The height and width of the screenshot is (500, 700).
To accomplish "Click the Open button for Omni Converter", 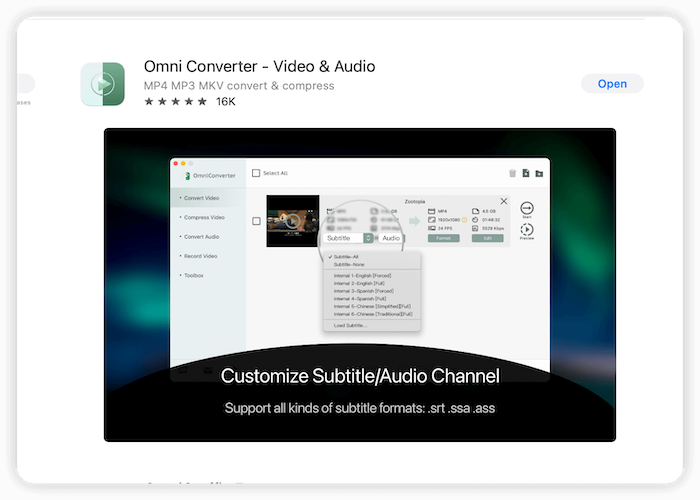I will [x=612, y=84].
